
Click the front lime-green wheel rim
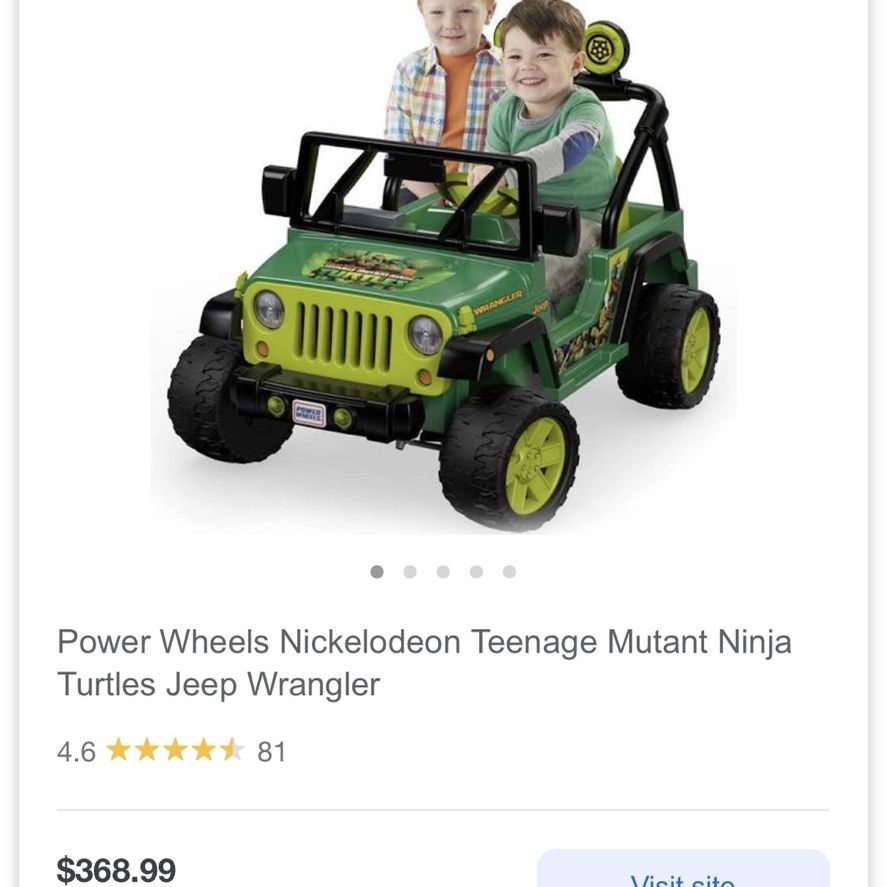(x=536, y=466)
